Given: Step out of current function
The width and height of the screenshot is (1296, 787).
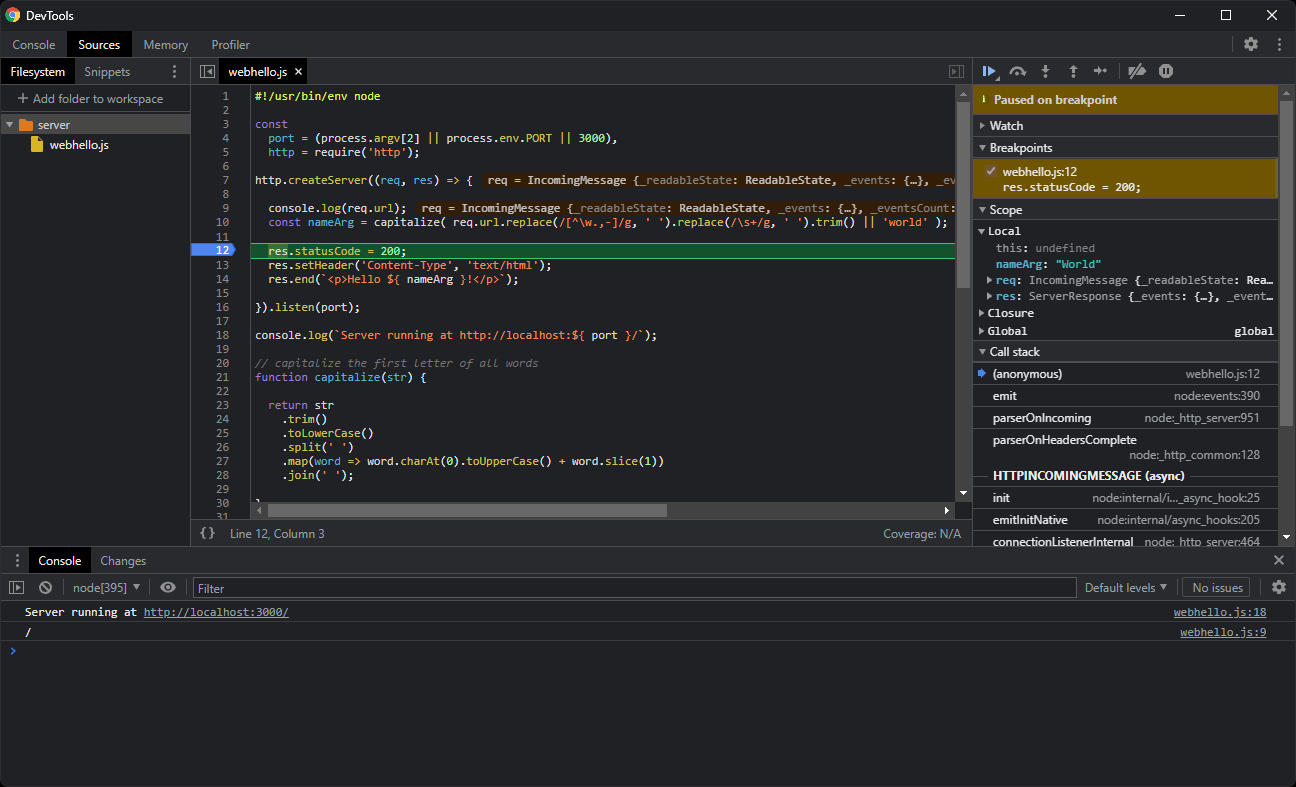Looking at the screenshot, I should click(x=1072, y=71).
